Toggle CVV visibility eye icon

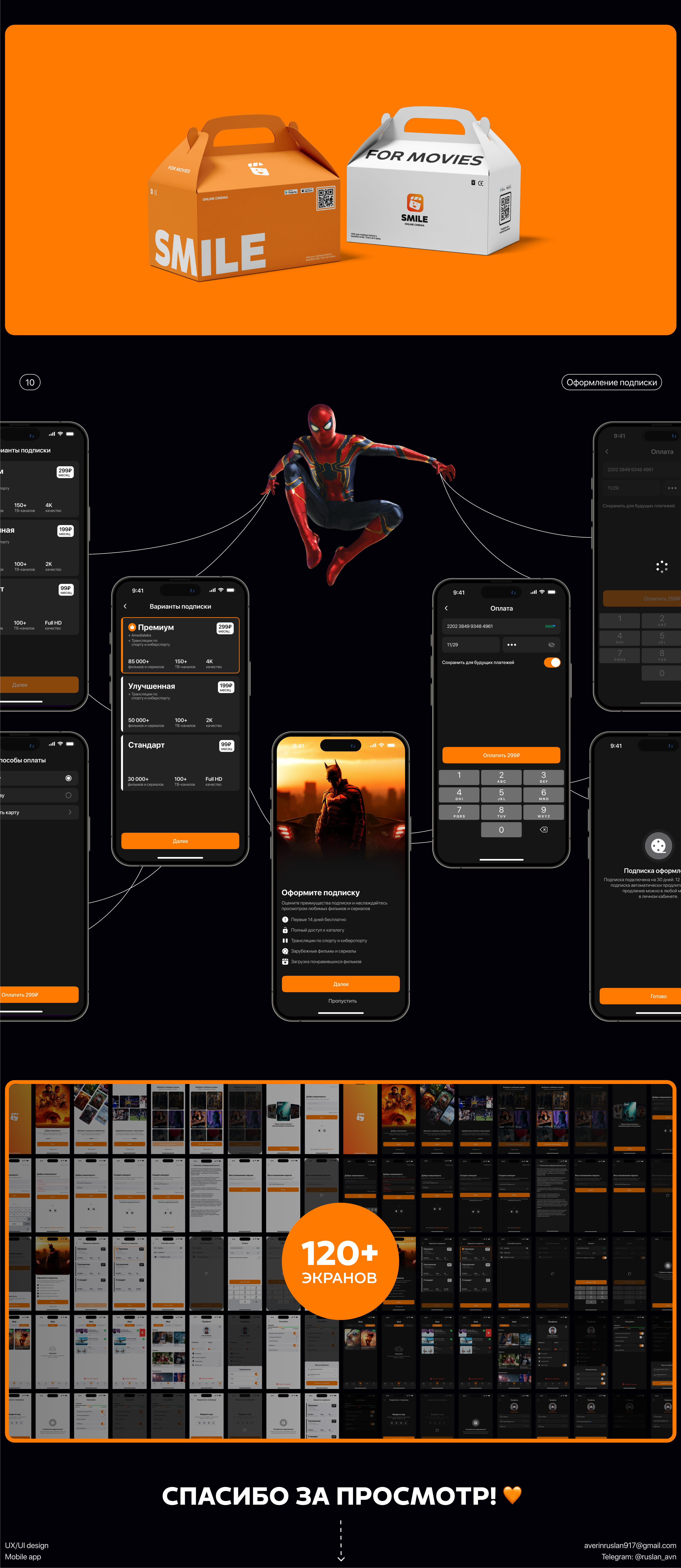pyautogui.click(x=551, y=645)
